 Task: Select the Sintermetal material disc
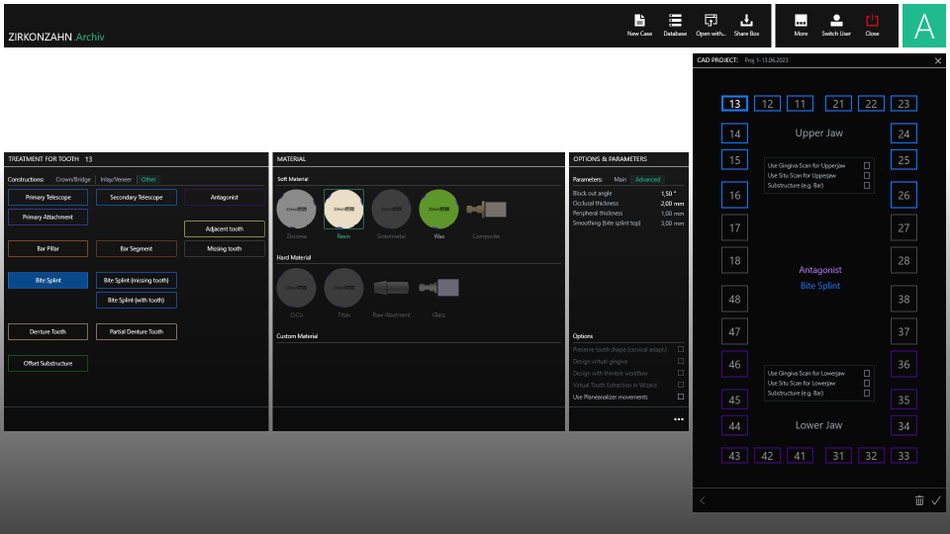click(391, 209)
